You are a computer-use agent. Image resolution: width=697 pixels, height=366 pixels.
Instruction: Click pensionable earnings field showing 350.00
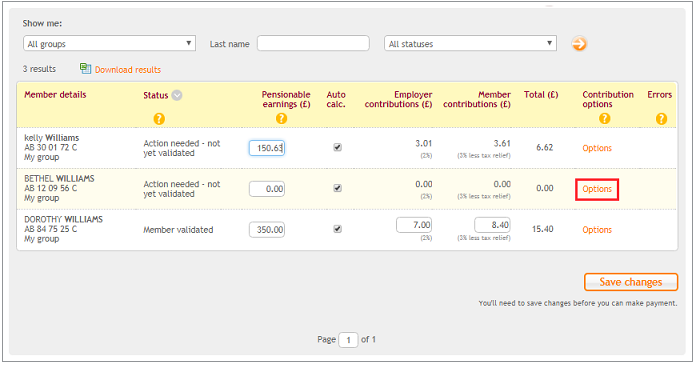point(267,230)
